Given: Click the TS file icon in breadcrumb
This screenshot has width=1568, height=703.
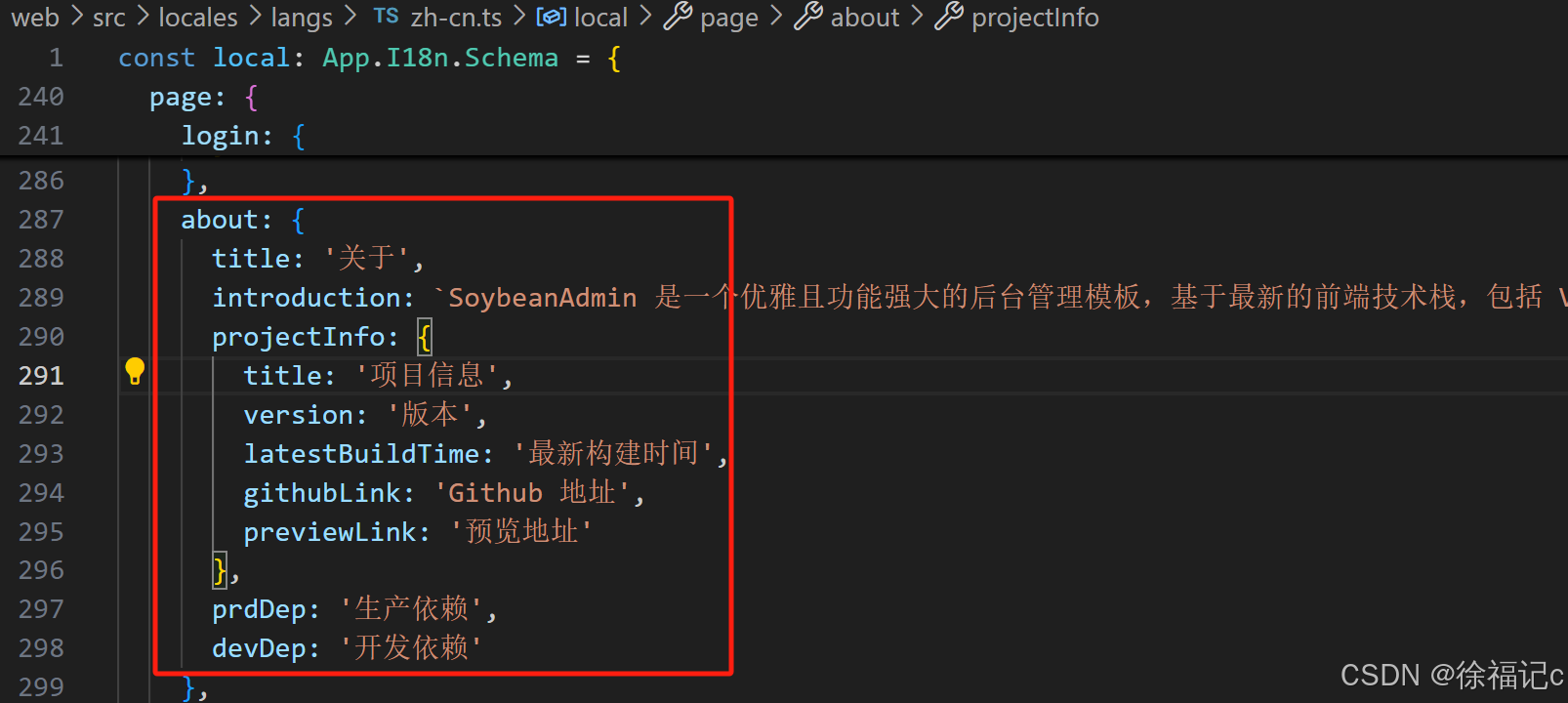Looking at the screenshot, I should pos(386,17).
